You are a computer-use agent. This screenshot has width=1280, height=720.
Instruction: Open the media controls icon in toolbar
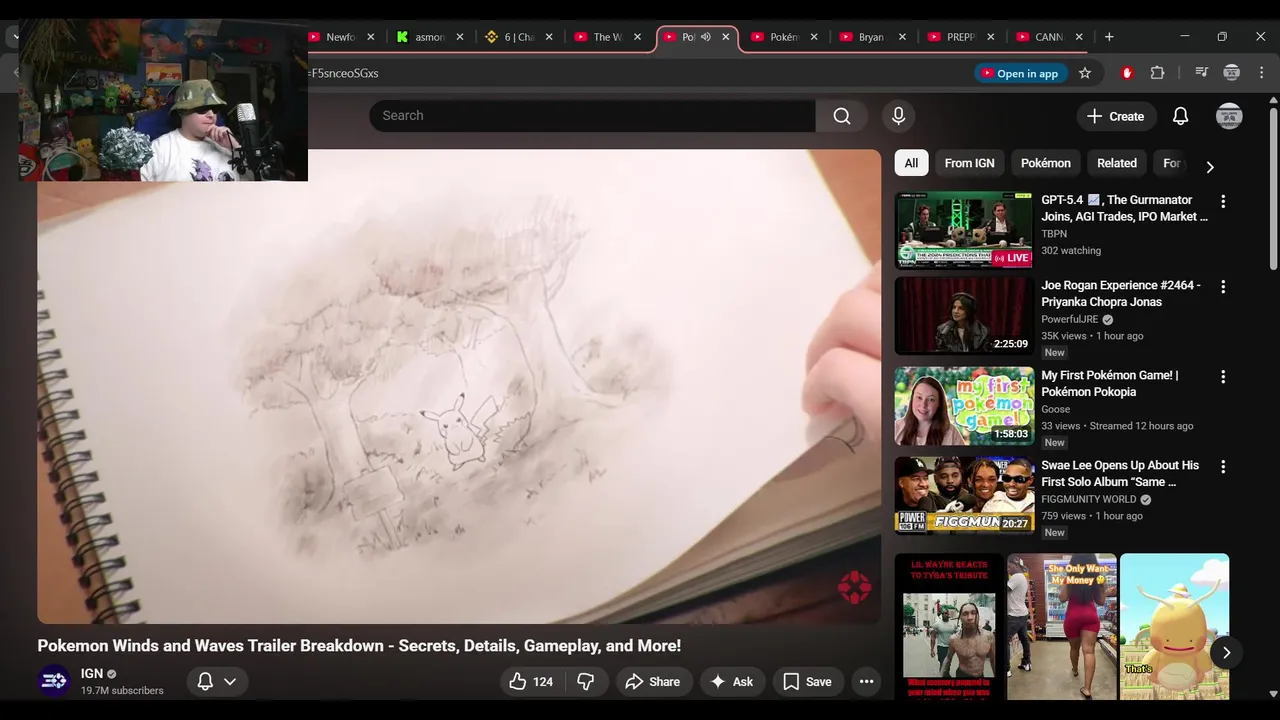pyautogui.click(x=1201, y=73)
